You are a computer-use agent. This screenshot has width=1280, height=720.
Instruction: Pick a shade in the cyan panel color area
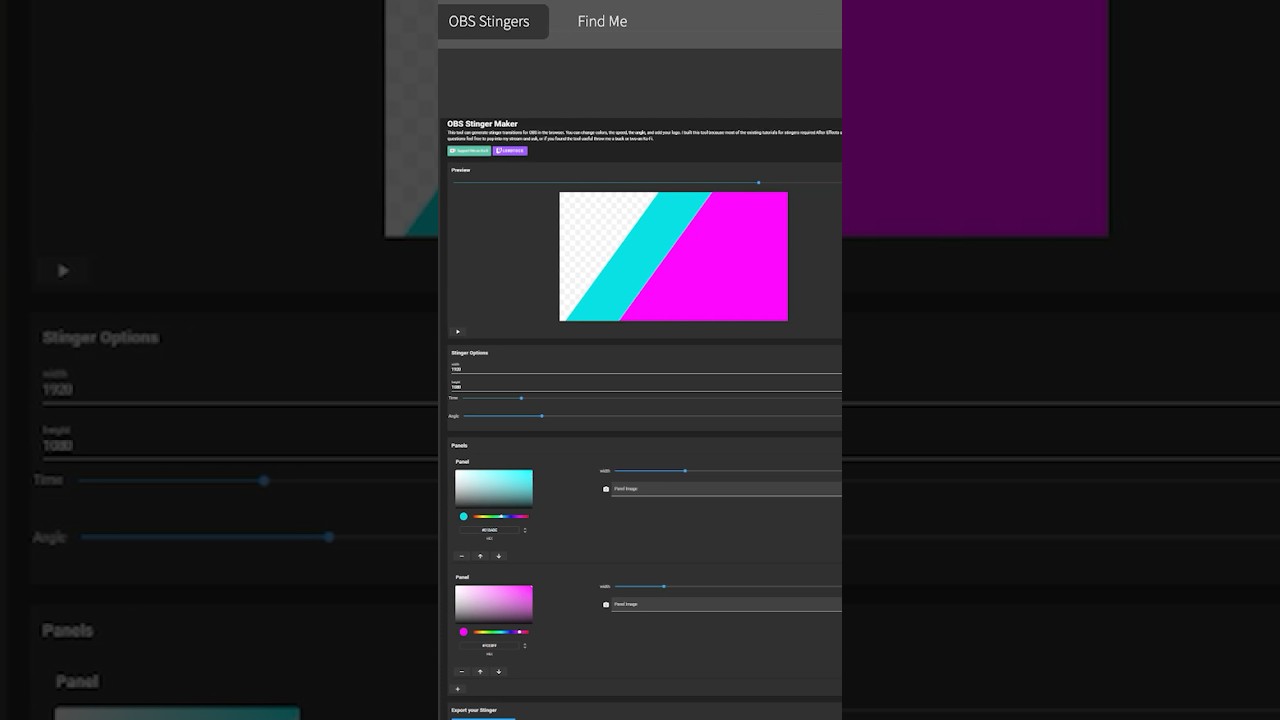[x=494, y=488]
